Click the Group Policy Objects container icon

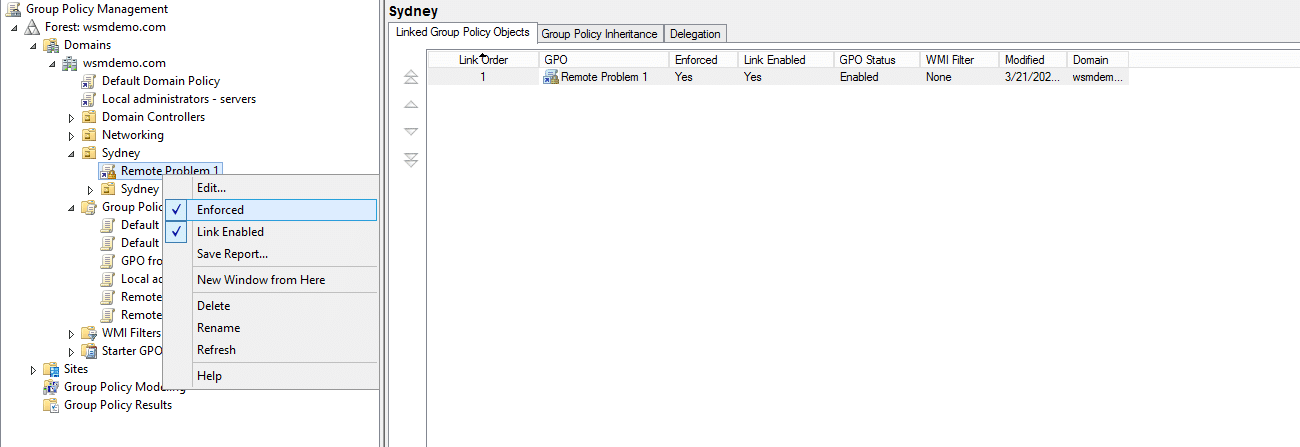coord(89,207)
